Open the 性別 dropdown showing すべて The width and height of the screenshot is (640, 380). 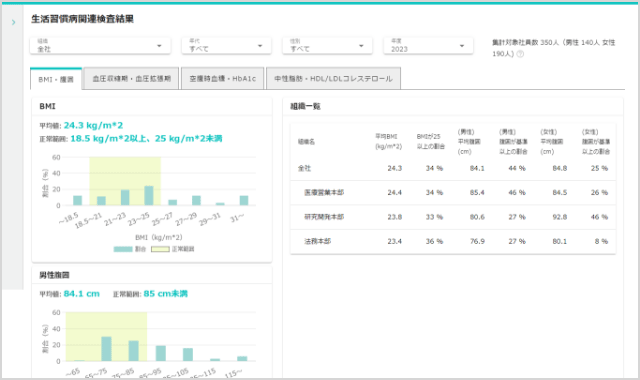tap(327, 45)
